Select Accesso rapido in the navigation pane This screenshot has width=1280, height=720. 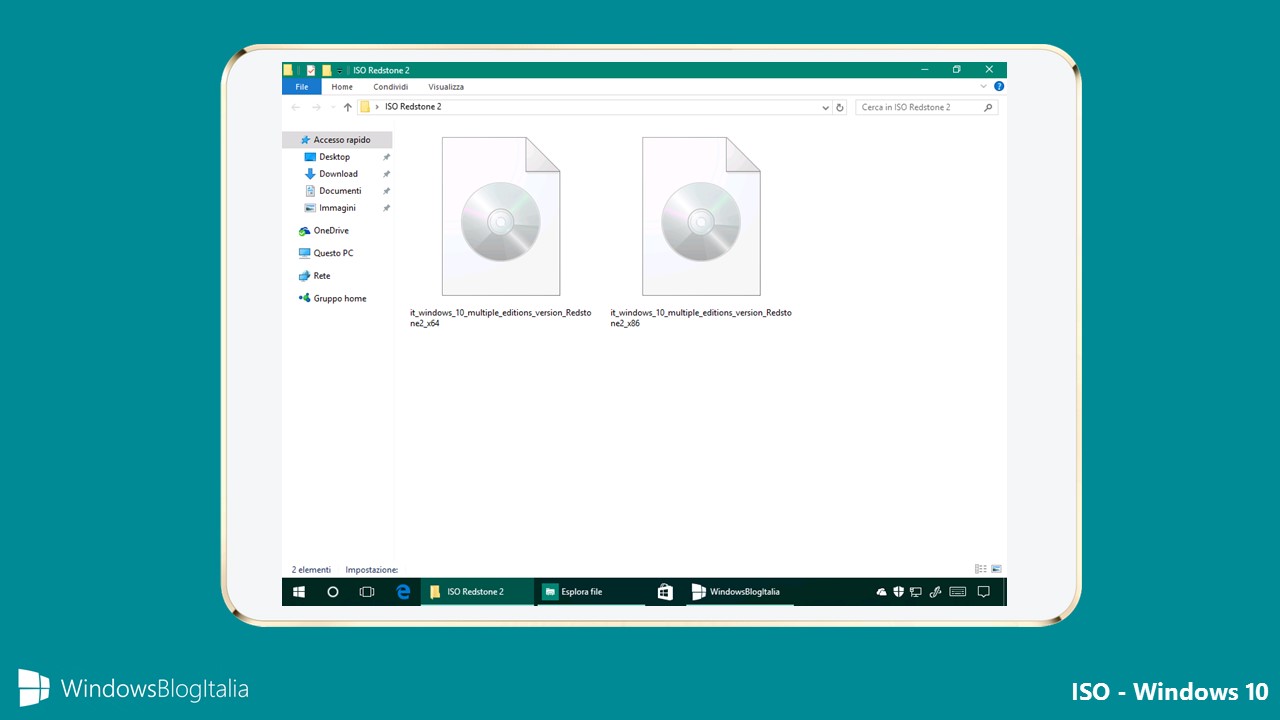click(x=337, y=140)
